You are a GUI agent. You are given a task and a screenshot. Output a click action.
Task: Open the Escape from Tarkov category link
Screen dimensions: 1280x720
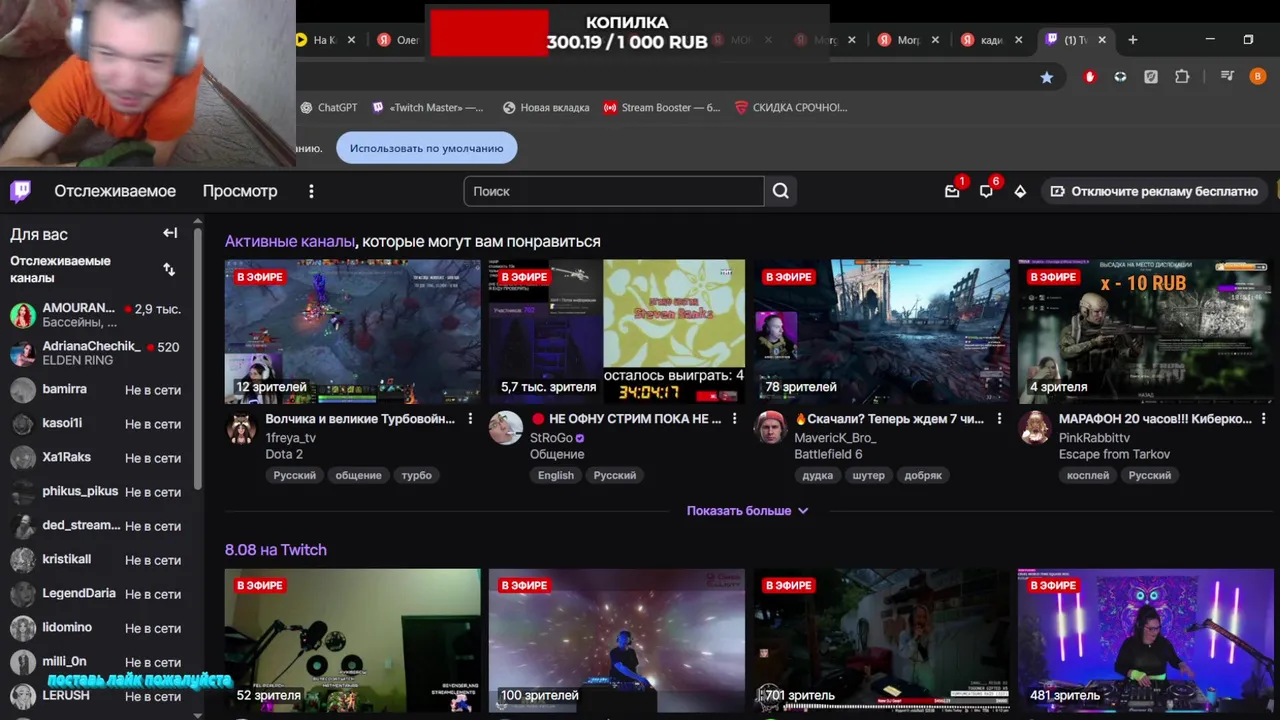click(1114, 454)
